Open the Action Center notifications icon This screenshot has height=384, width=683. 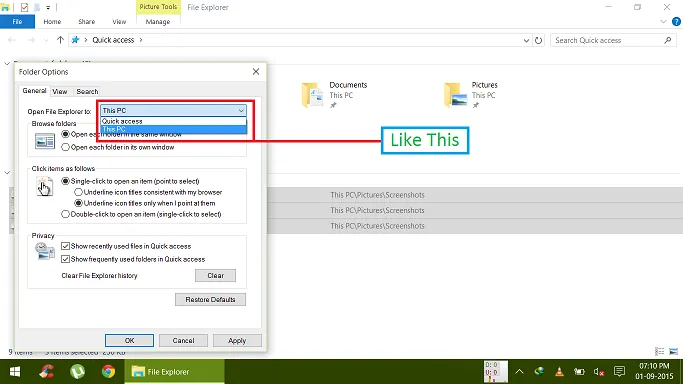[x=619, y=371]
